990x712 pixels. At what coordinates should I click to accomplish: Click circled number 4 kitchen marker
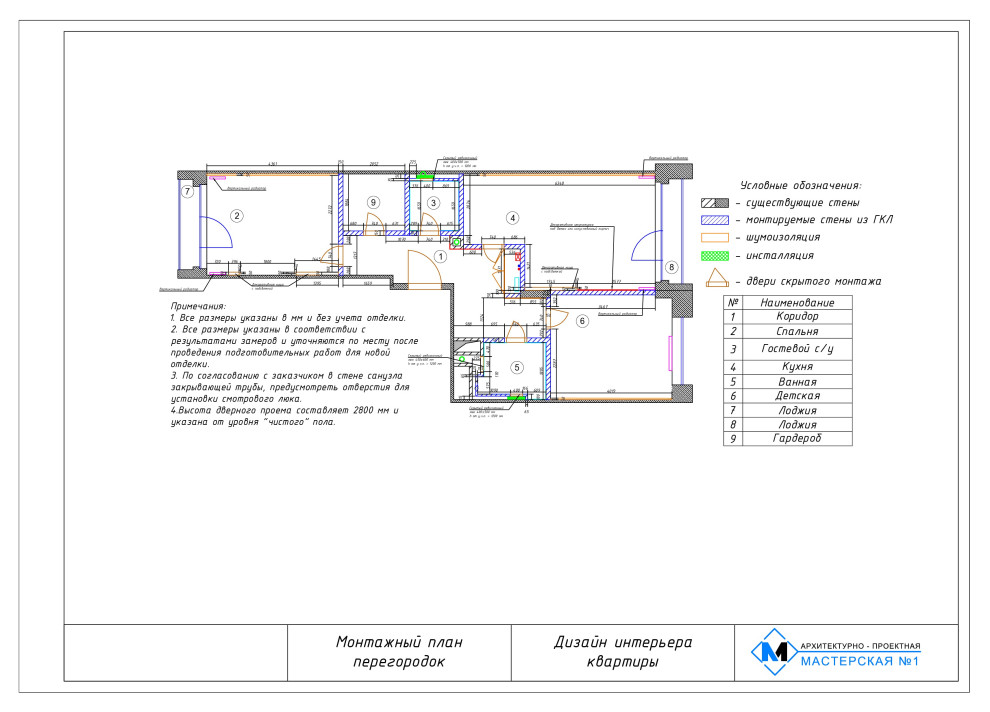512,217
